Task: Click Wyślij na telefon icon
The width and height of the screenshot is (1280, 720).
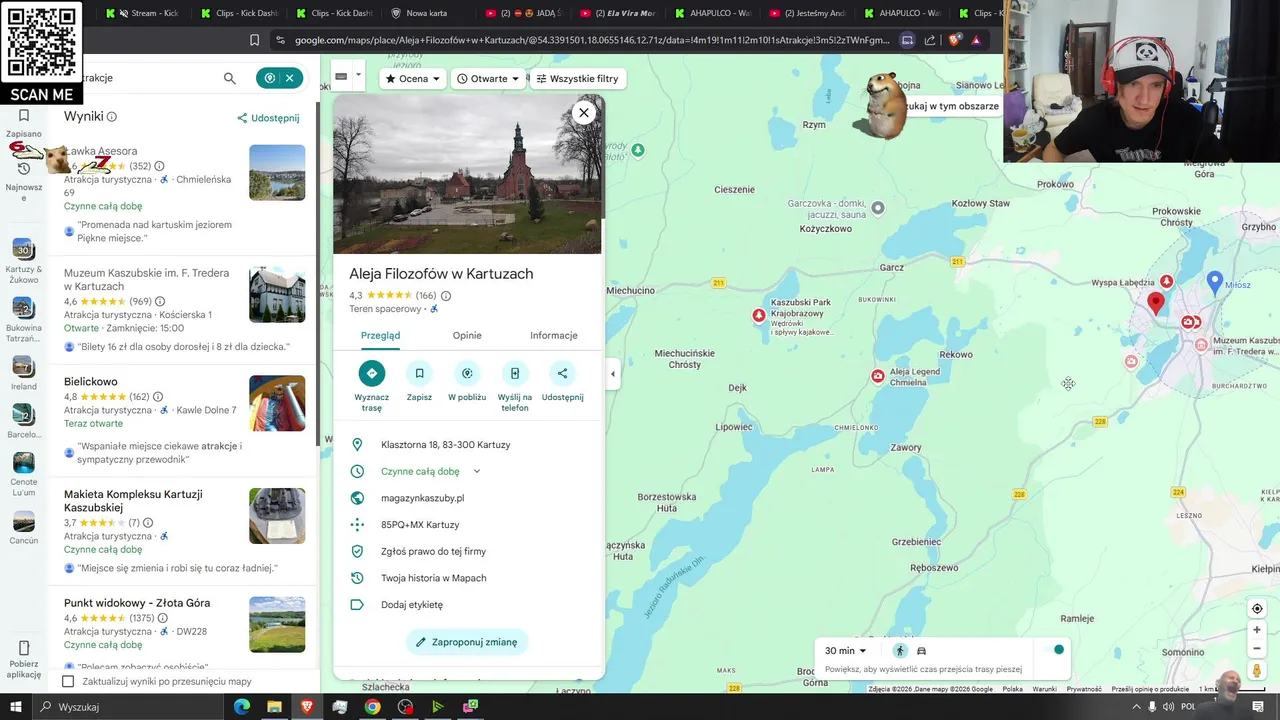Action: point(515,373)
